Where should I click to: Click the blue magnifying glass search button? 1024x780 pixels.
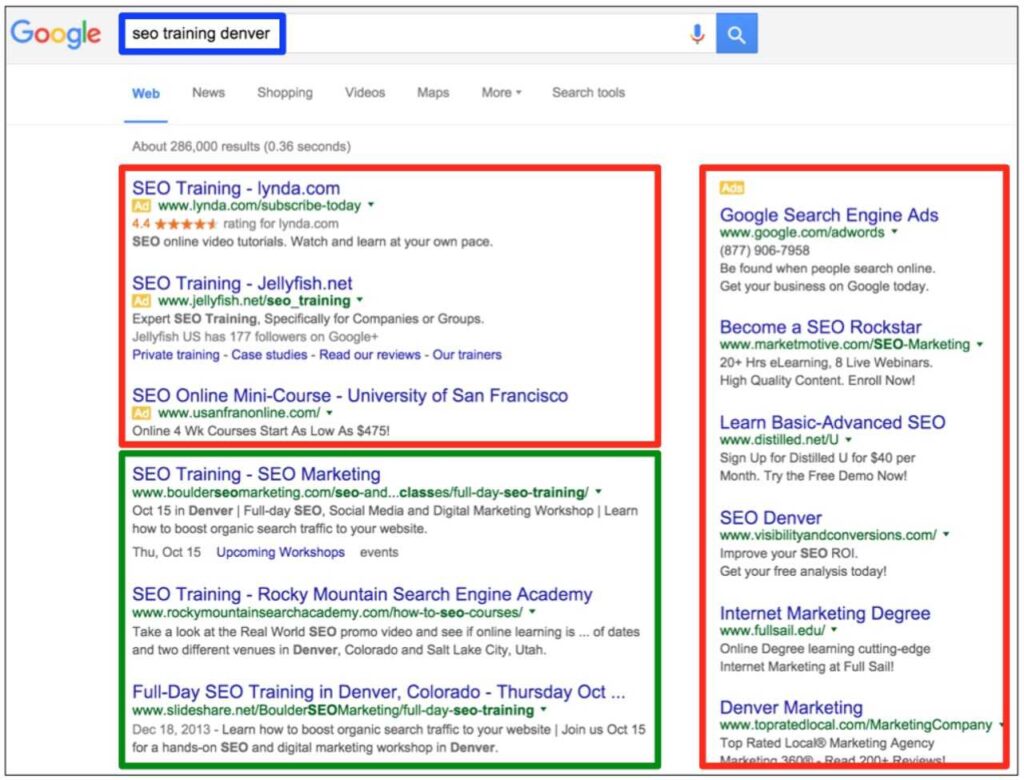point(737,34)
